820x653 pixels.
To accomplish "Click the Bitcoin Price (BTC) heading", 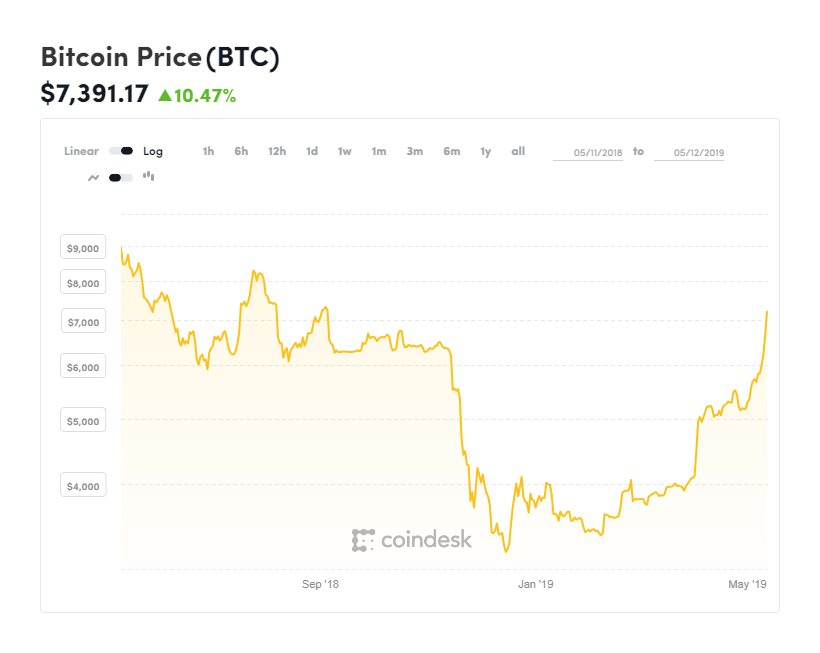I will pyautogui.click(x=160, y=57).
